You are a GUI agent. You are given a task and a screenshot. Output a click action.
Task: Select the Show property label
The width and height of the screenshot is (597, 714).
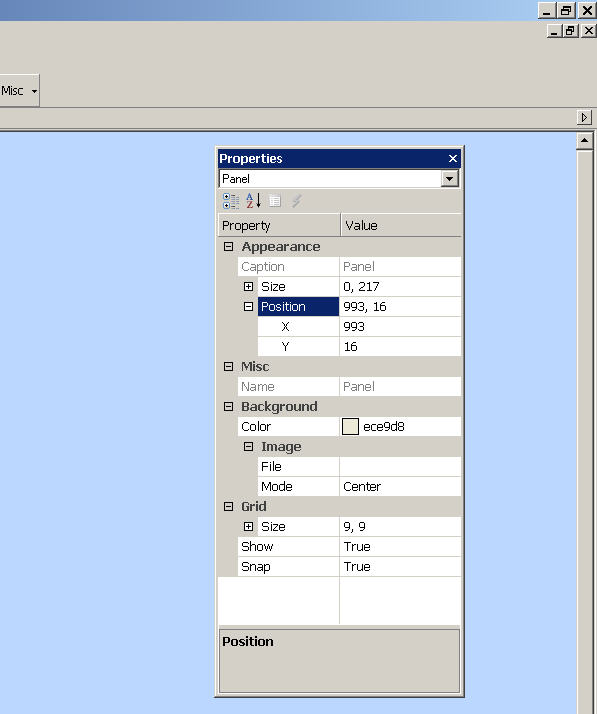coord(288,546)
